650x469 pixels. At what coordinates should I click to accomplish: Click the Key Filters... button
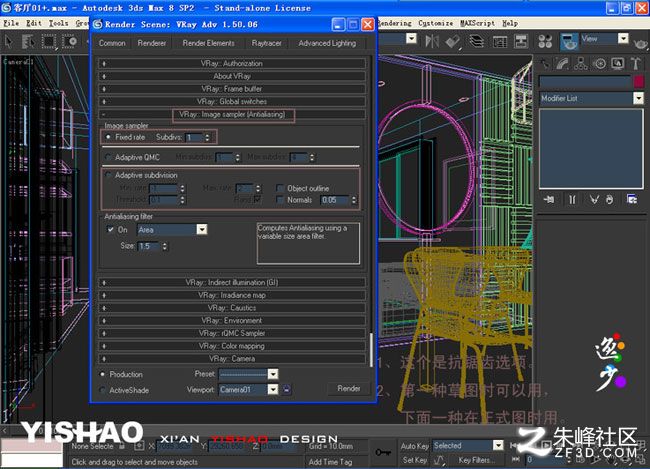tap(475, 460)
